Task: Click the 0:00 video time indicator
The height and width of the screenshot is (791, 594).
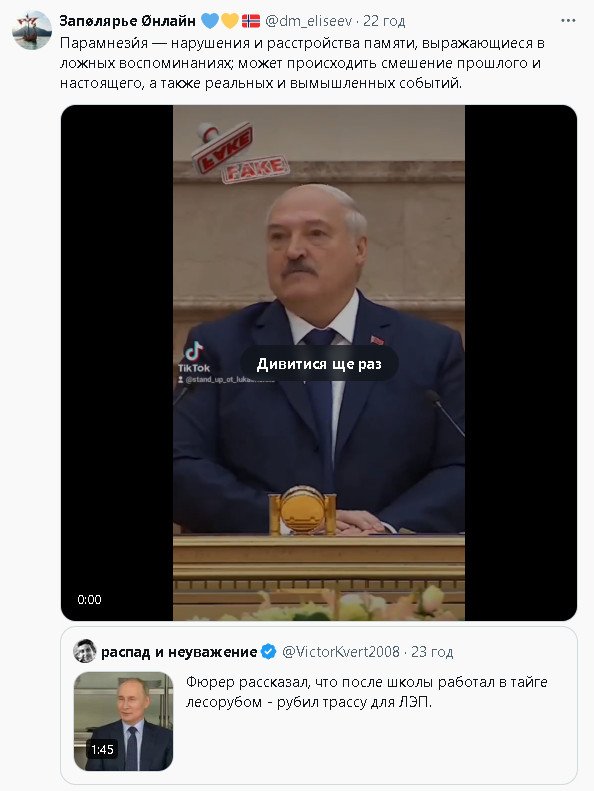Action: click(x=89, y=599)
